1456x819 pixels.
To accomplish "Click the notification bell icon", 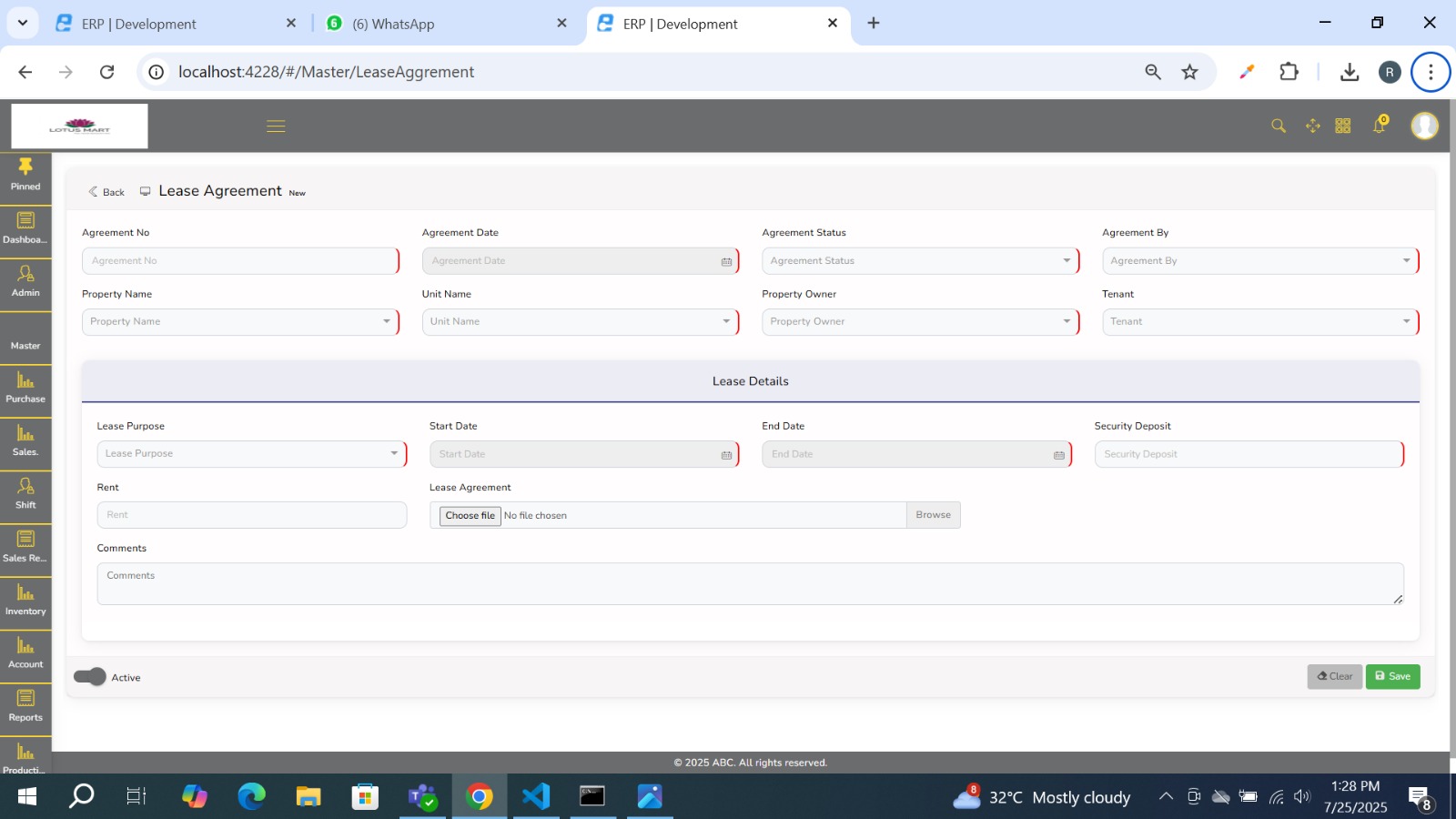I will pos(1380,126).
